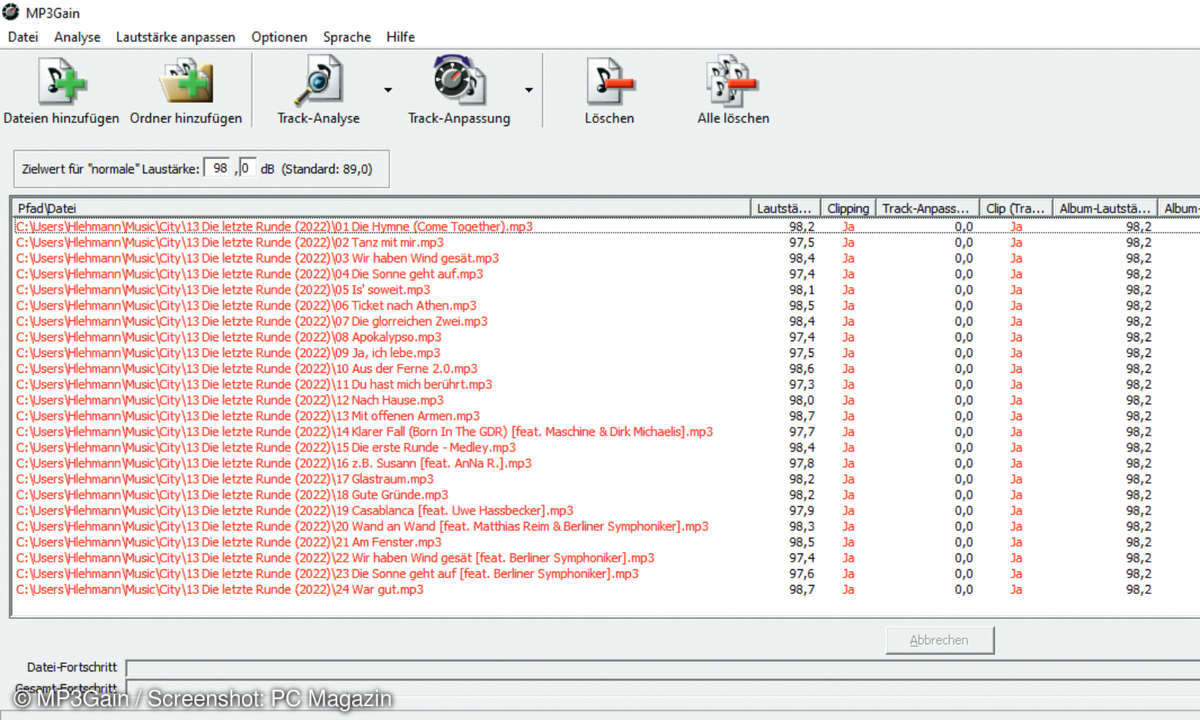Screen dimensions: 1200x720
Task: Apply Track-Anpassung via its gauge icon
Action: 459,81
